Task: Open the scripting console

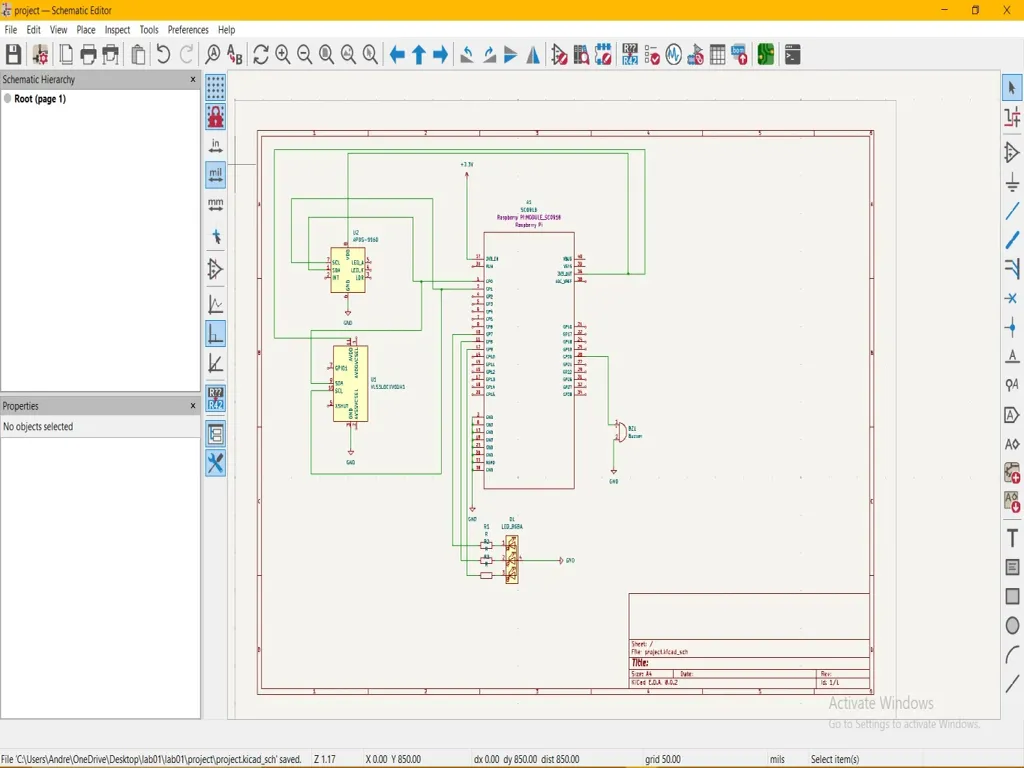Action: pos(792,55)
